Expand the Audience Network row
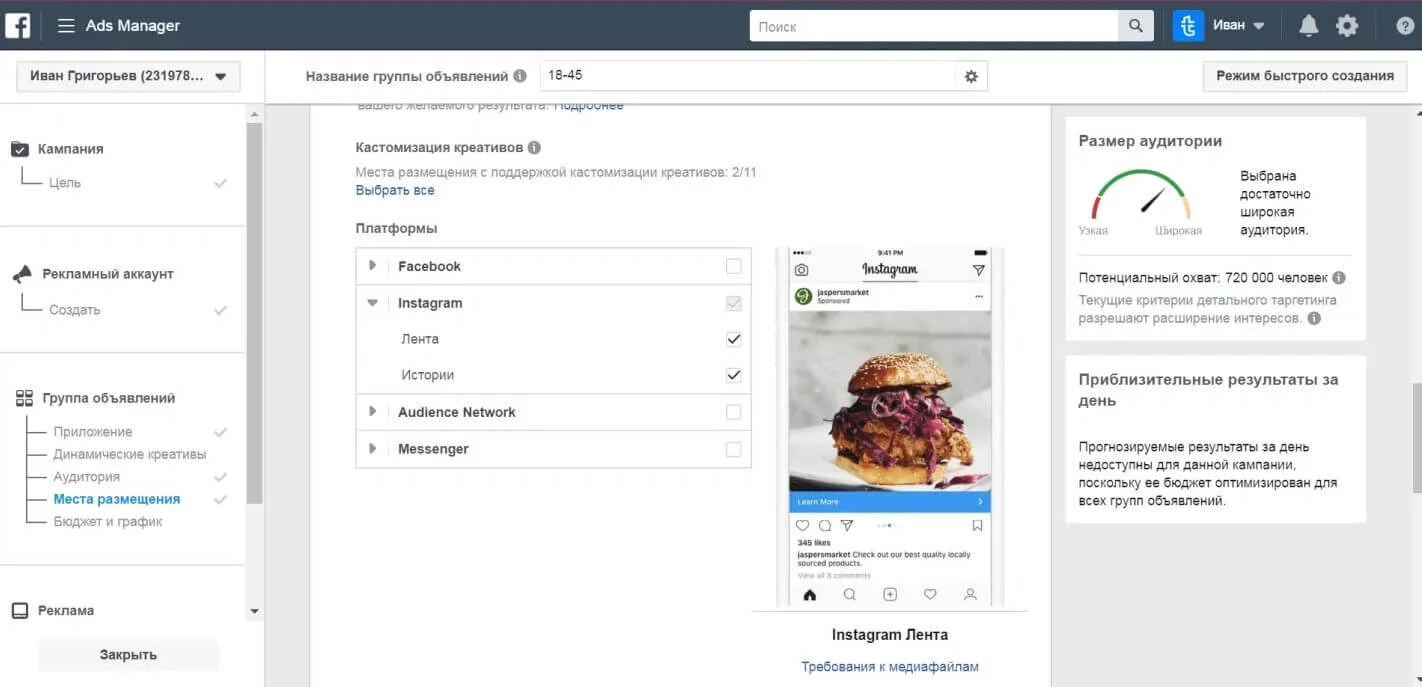1422x687 pixels. click(x=372, y=411)
